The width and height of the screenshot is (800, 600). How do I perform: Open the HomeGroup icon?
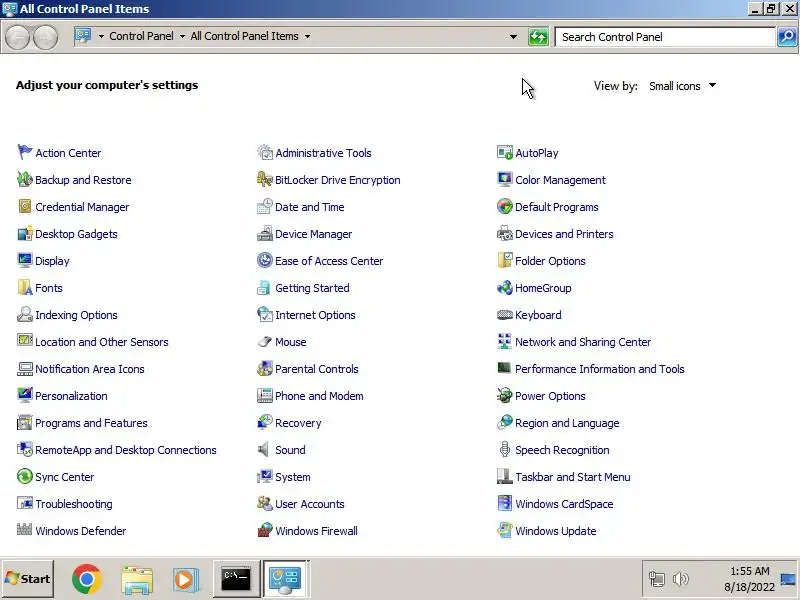505,287
